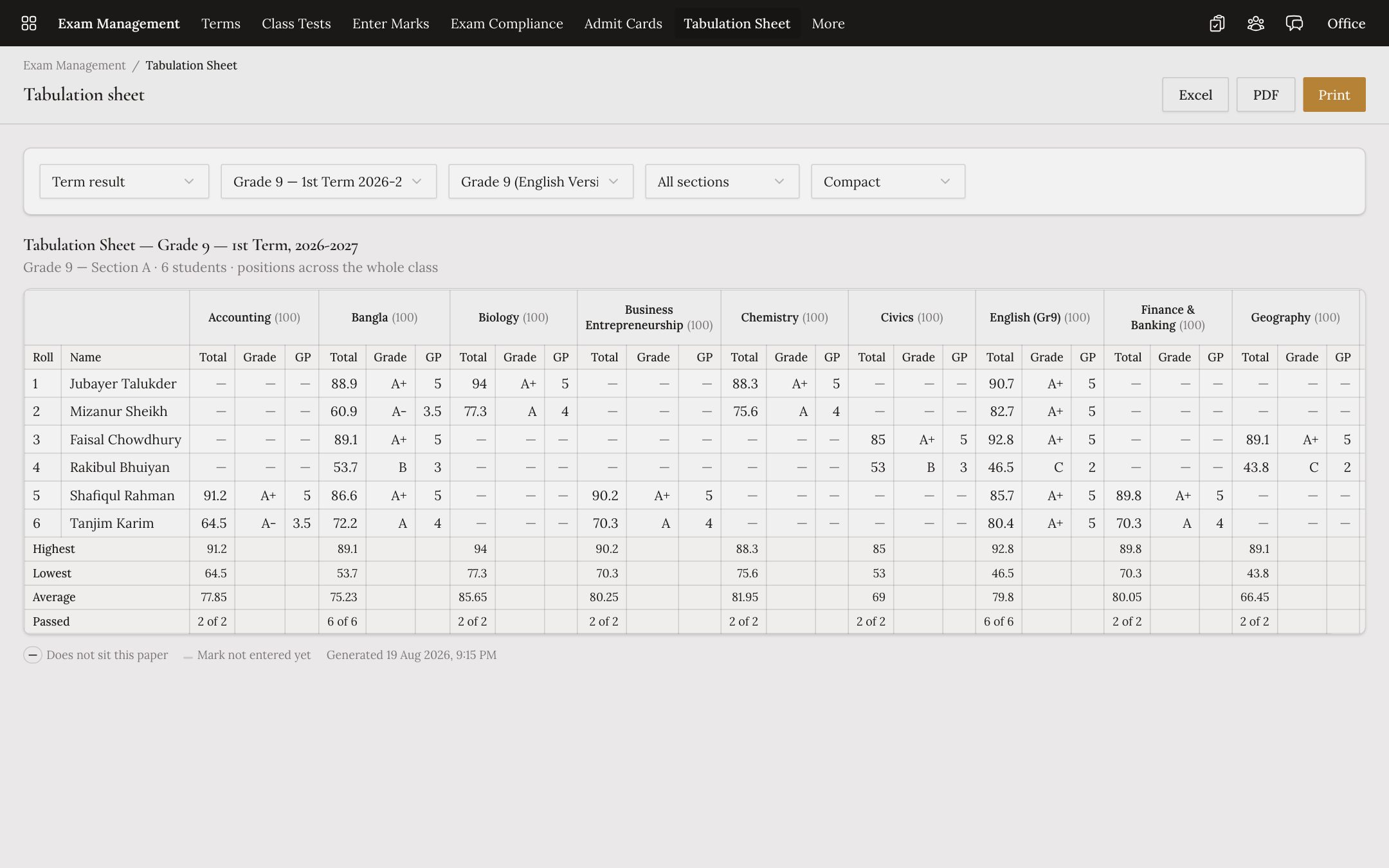Click the Tabulation sheet page heading
1389x868 pixels.
click(x=84, y=95)
